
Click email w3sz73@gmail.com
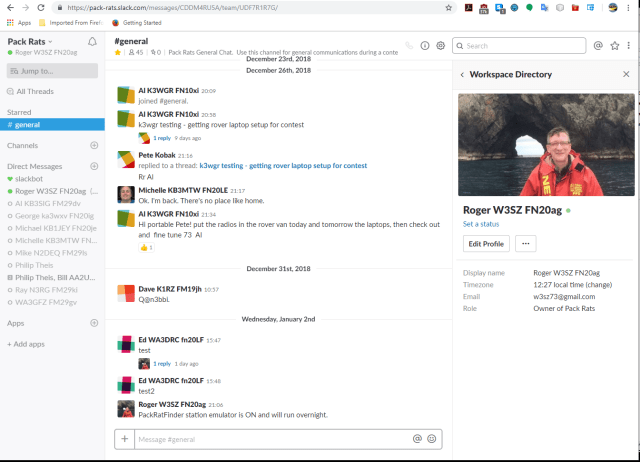click(x=564, y=297)
